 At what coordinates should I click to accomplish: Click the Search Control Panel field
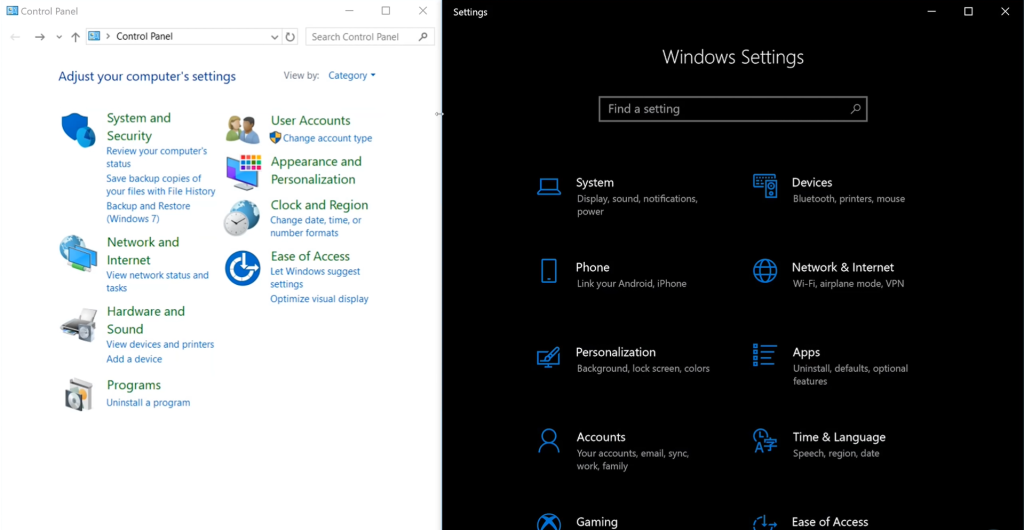click(x=370, y=37)
